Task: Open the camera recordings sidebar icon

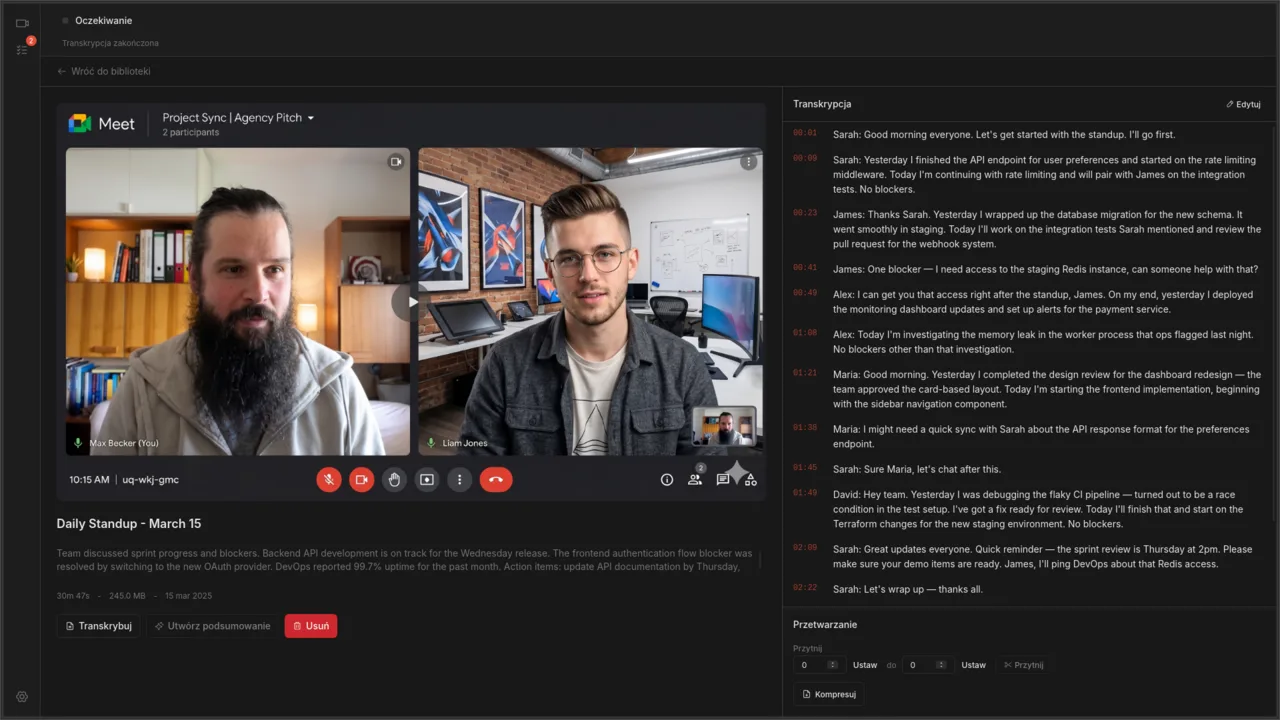Action: [22, 23]
